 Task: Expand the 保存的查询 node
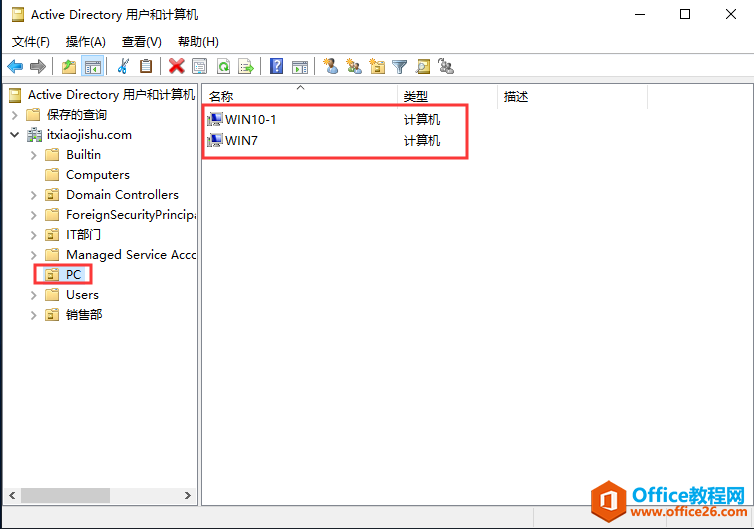pos(14,115)
